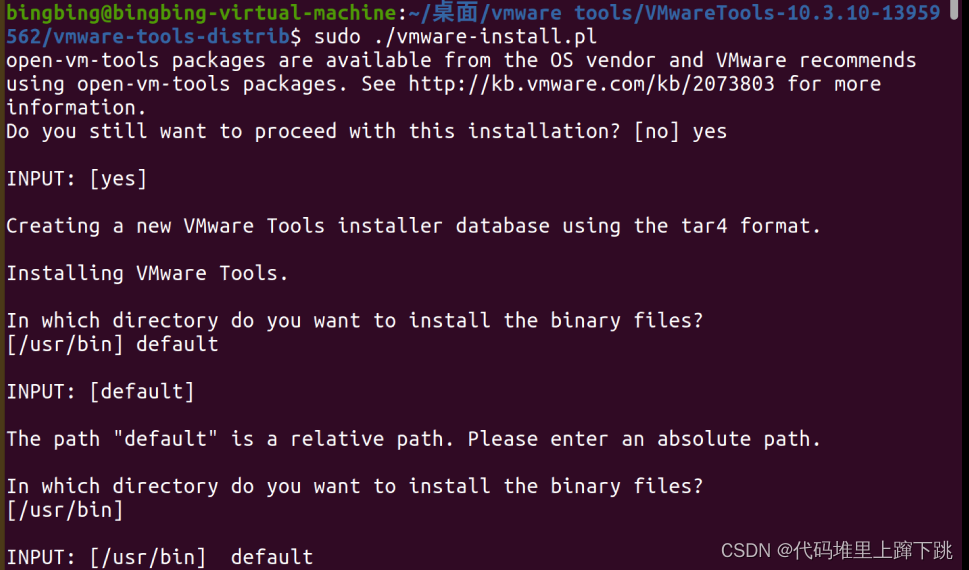Click the terminal scrollbar thumb at top right

(955, 11)
